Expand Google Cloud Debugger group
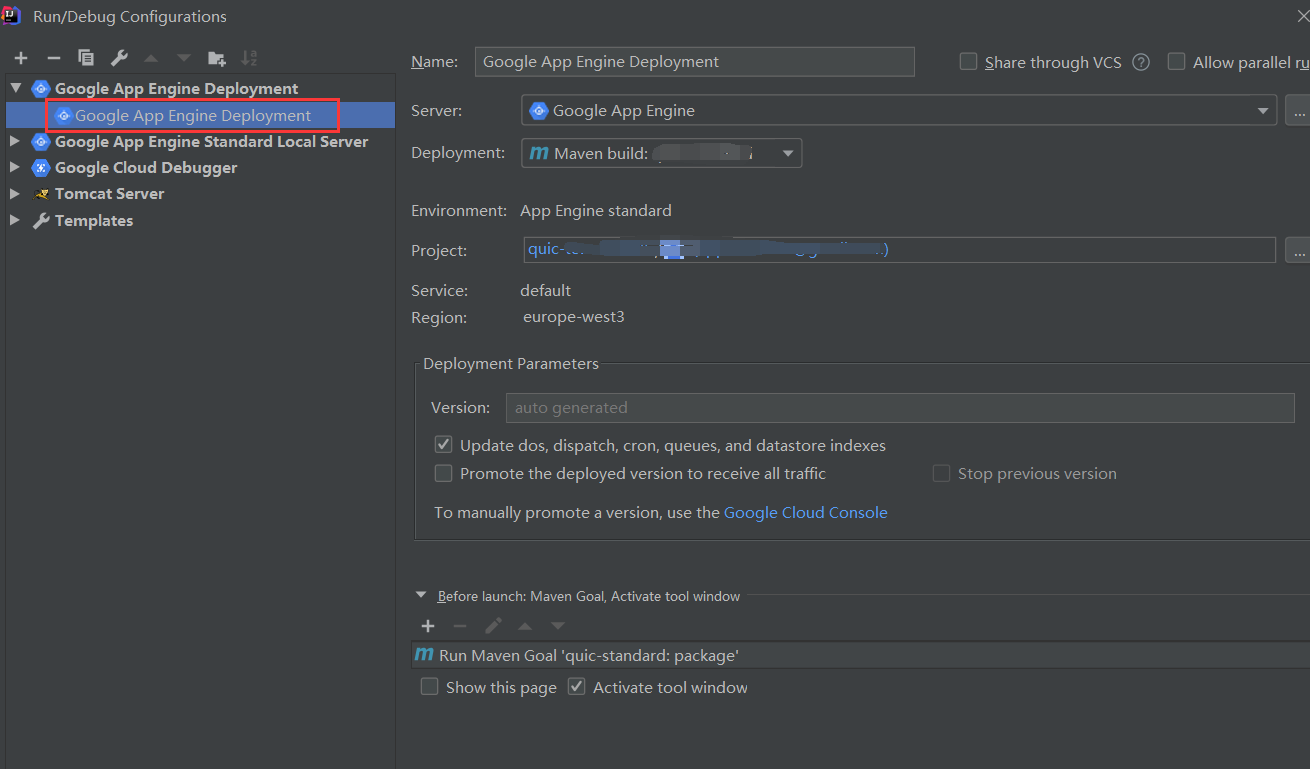 pyautogui.click(x=15, y=168)
